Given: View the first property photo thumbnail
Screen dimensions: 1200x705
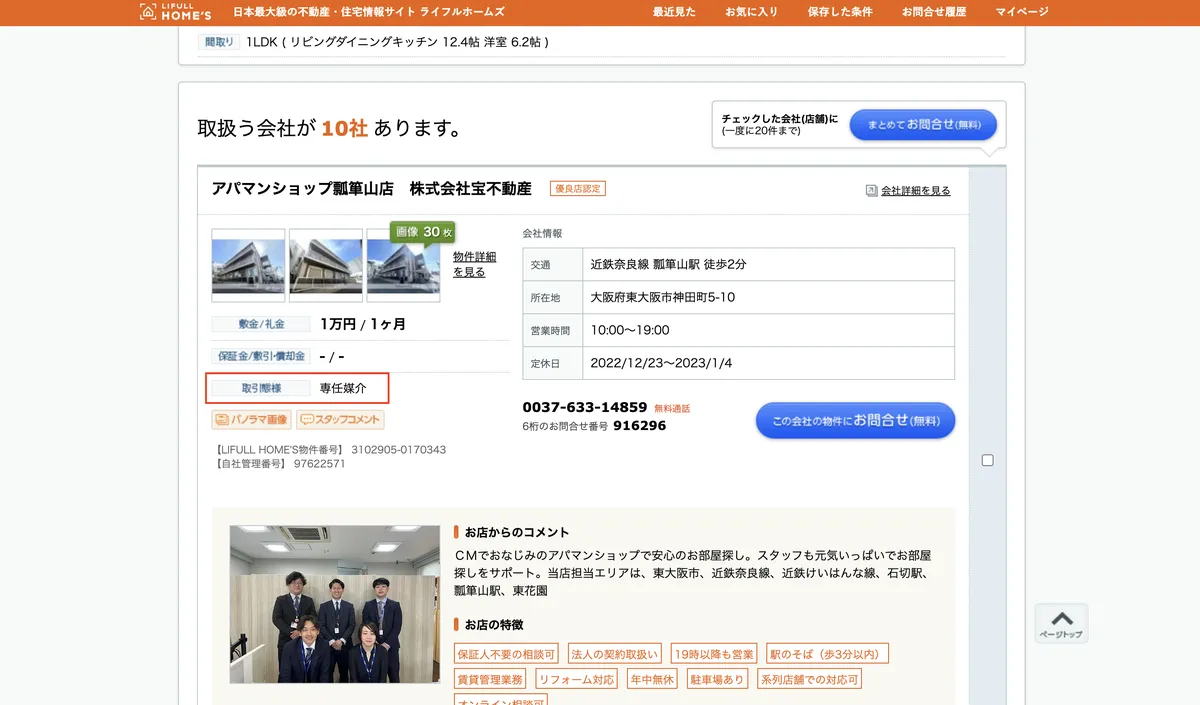Looking at the screenshot, I should [248, 265].
